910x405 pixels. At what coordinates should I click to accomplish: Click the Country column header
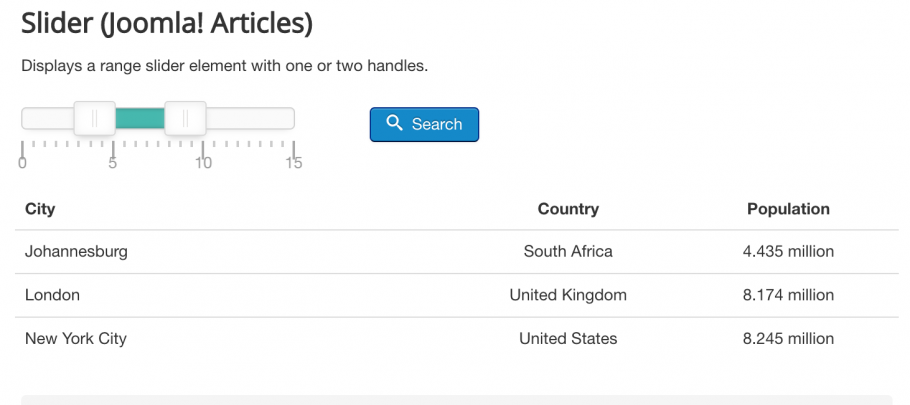coord(568,209)
